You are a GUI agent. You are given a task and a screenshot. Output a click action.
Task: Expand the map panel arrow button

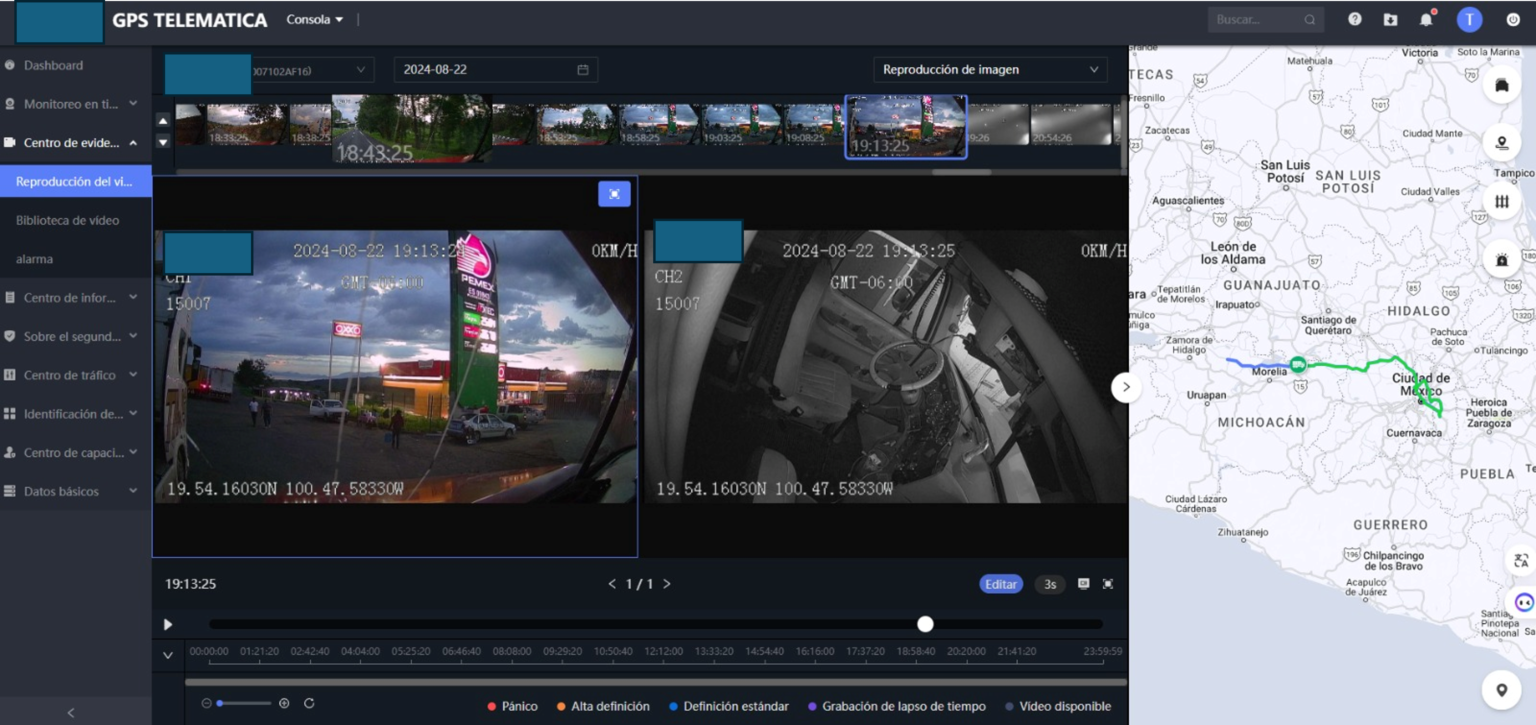pyautogui.click(x=1126, y=387)
